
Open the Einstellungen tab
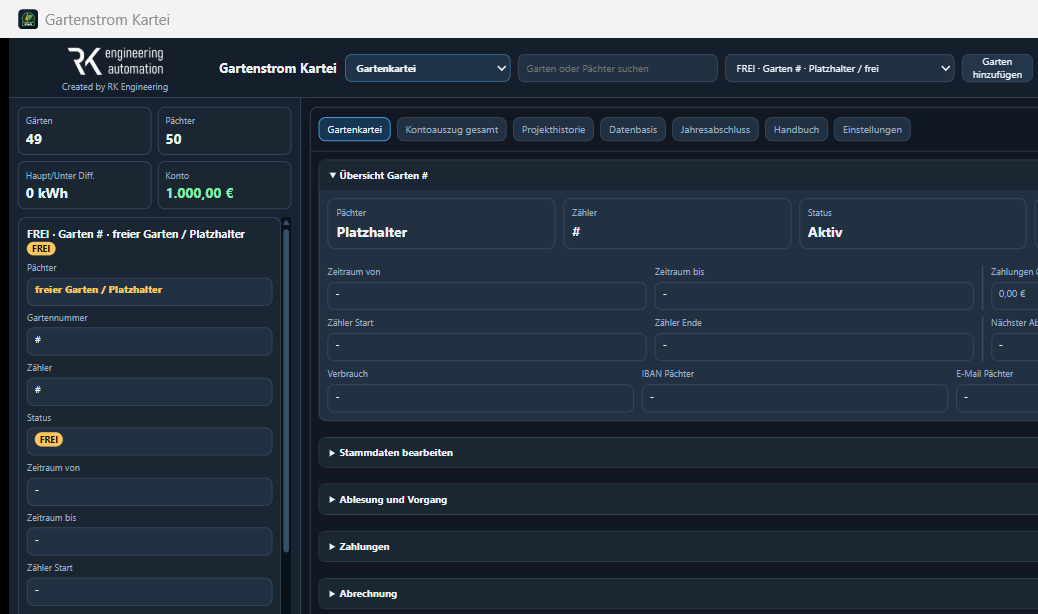(x=872, y=130)
